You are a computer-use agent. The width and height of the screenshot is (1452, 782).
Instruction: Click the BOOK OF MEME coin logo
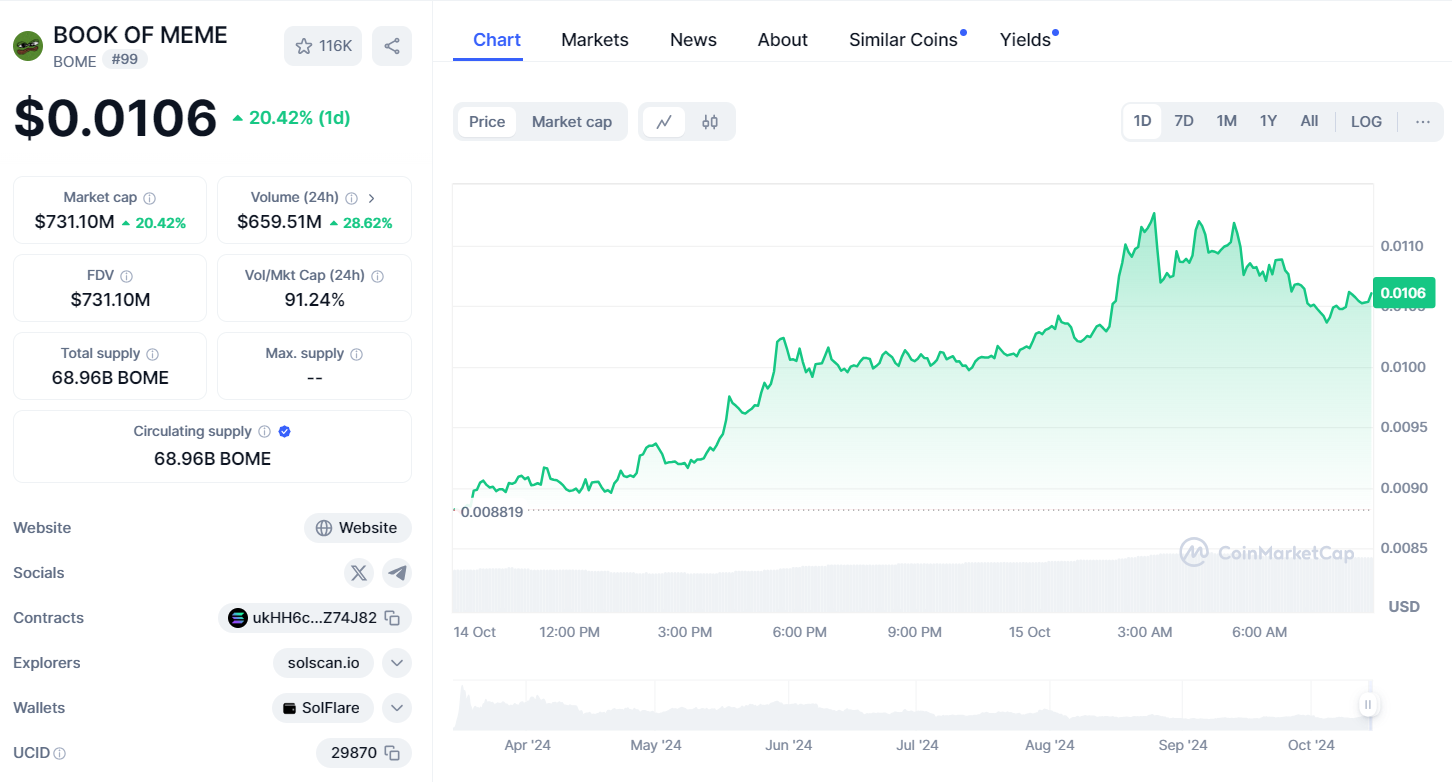(x=28, y=46)
